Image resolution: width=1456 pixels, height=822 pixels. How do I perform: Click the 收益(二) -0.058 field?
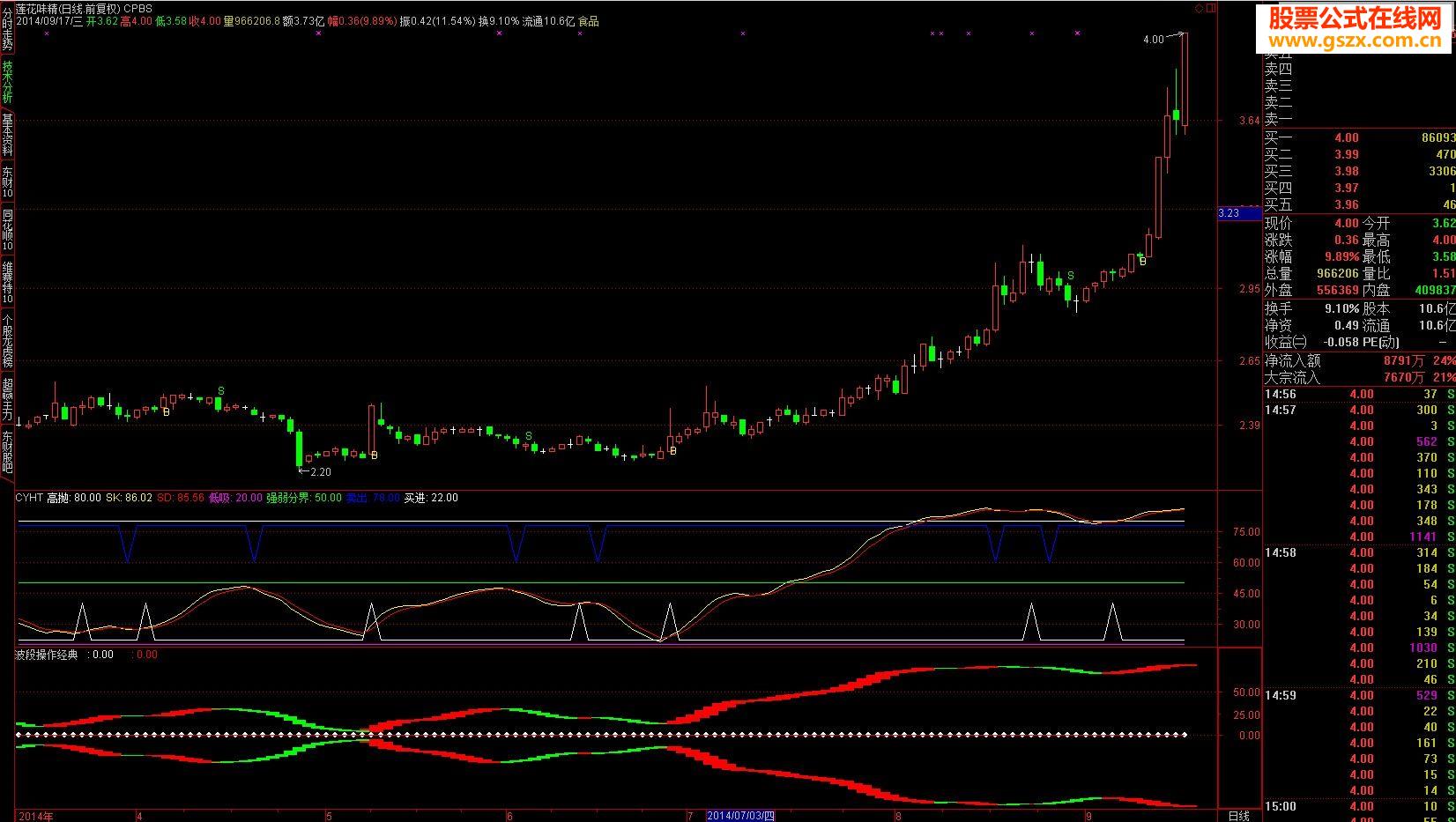[1311, 342]
